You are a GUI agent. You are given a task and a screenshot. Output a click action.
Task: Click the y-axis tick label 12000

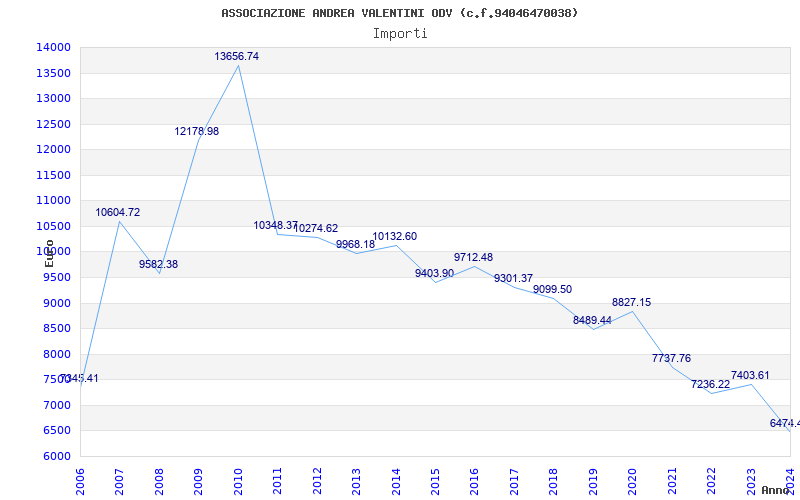click(x=53, y=150)
